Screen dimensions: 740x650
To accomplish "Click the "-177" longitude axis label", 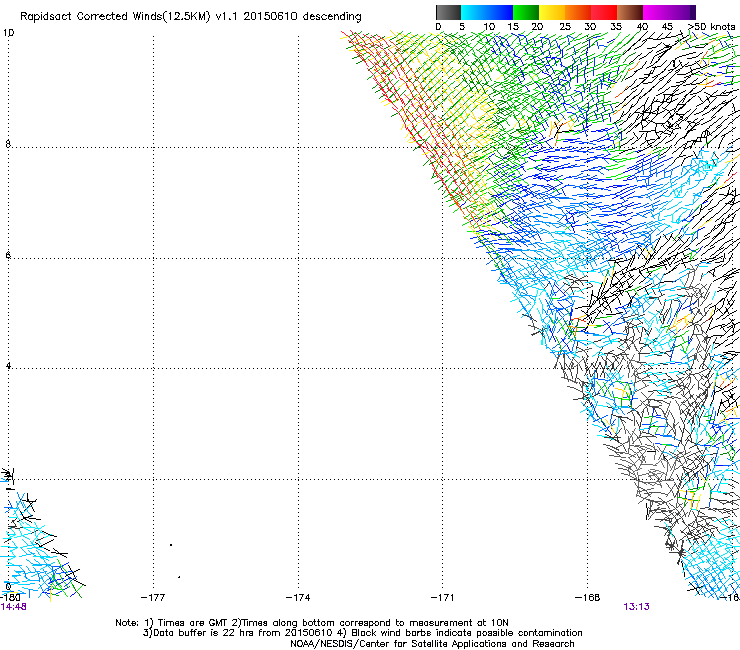I will coord(153,598).
